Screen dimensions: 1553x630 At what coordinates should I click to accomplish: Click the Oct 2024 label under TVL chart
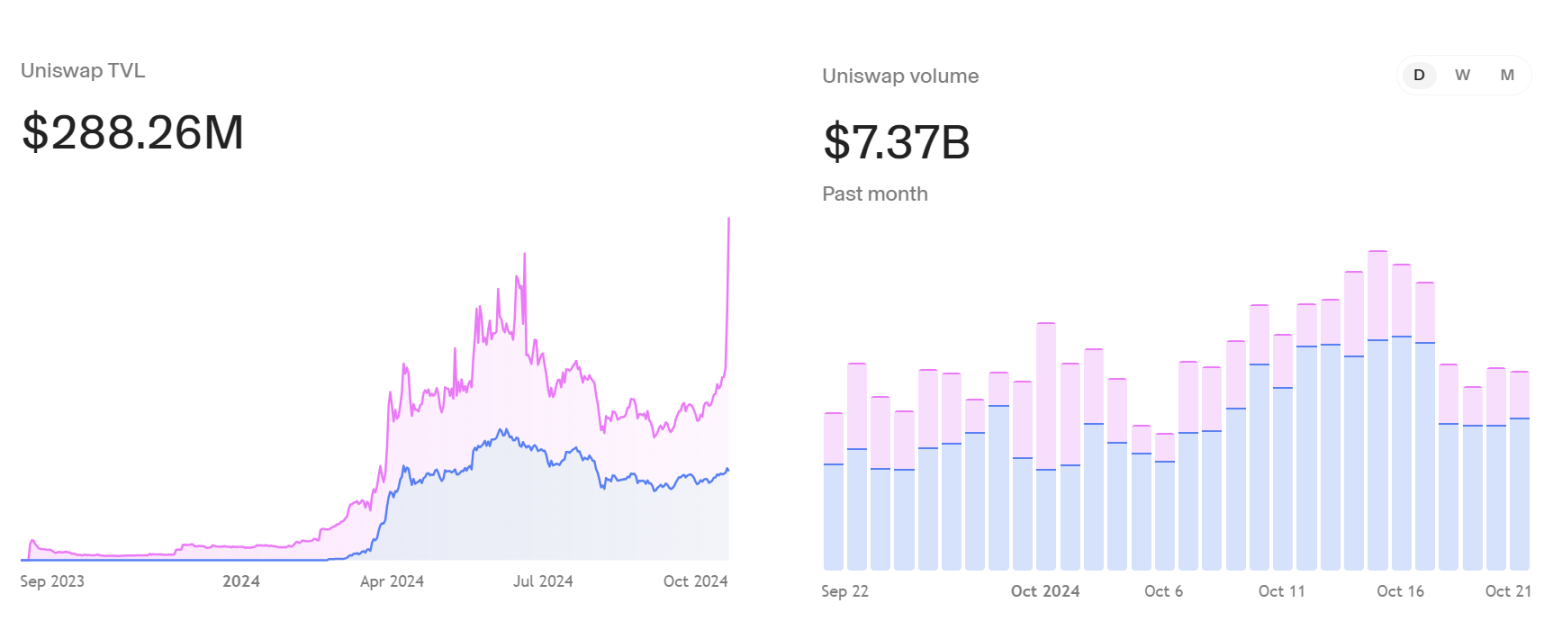694,580
